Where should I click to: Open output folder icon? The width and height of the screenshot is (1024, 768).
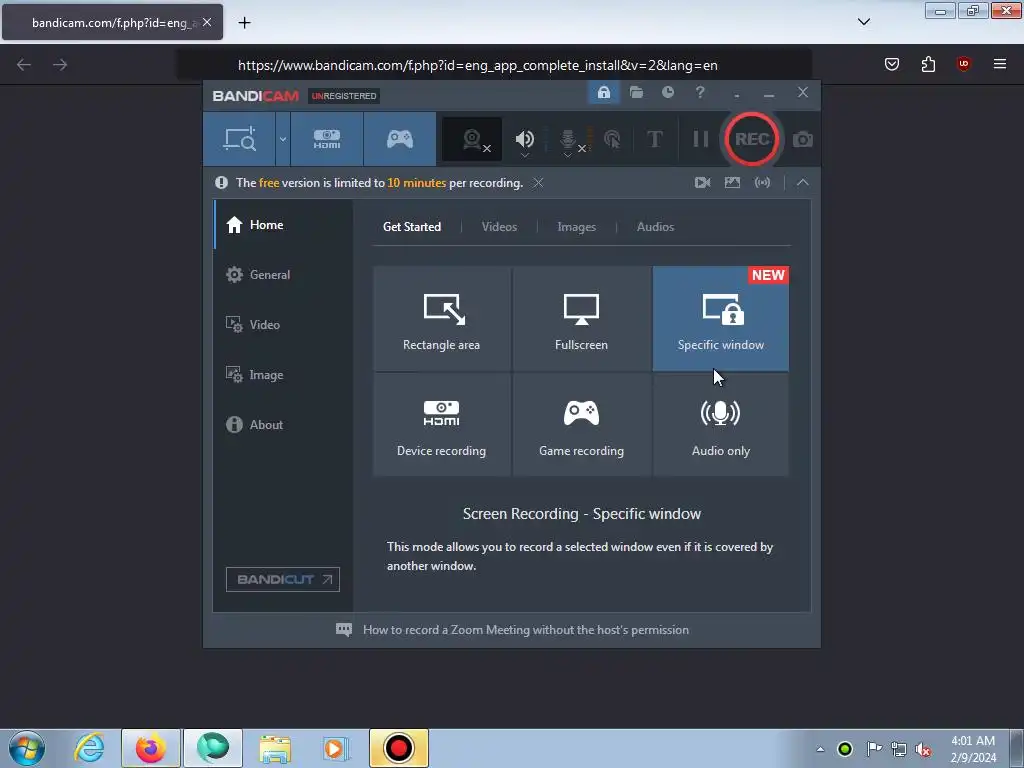coord(636,93)
